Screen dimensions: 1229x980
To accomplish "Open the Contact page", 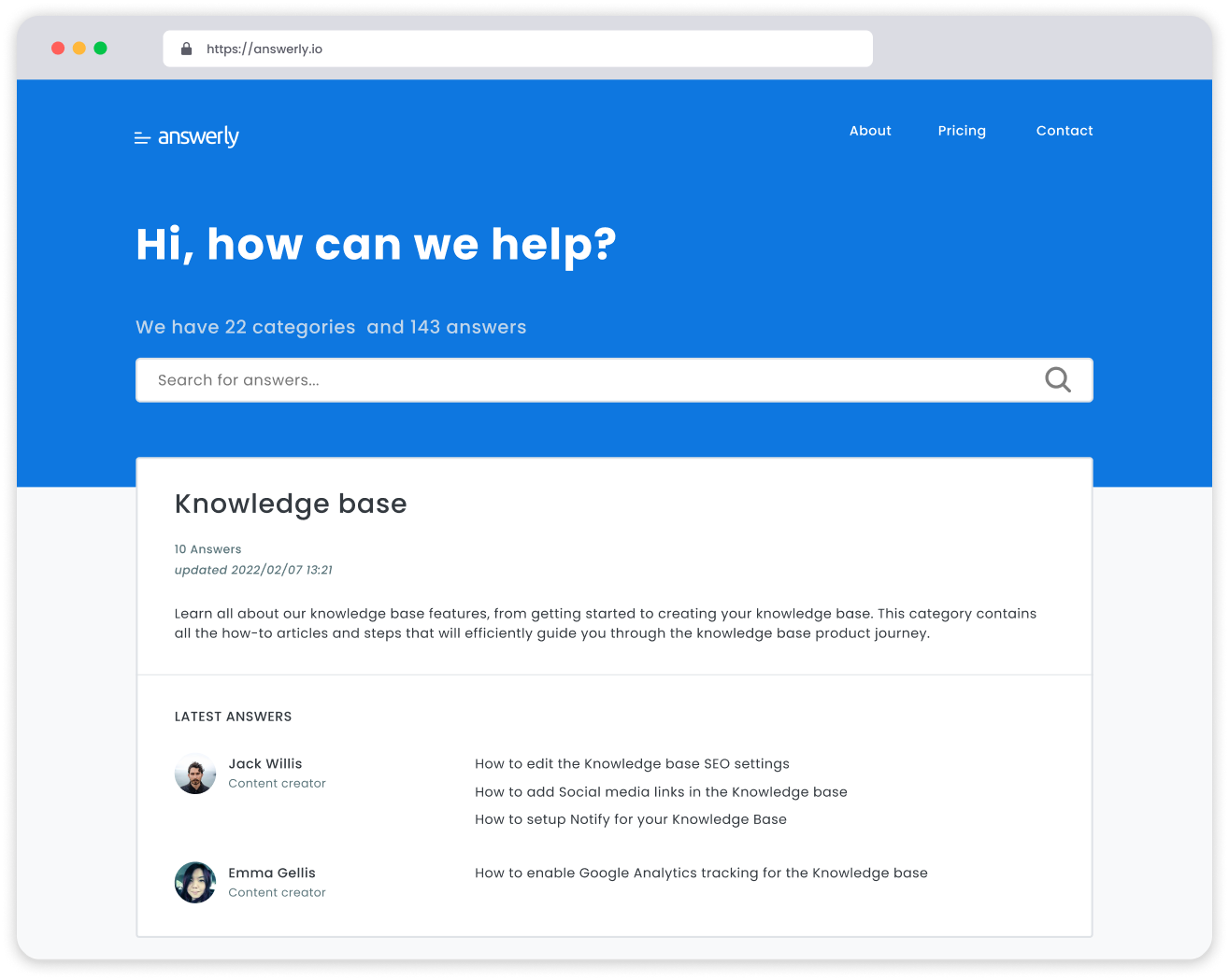I will pyautogui.click(x=1065, y=131).
